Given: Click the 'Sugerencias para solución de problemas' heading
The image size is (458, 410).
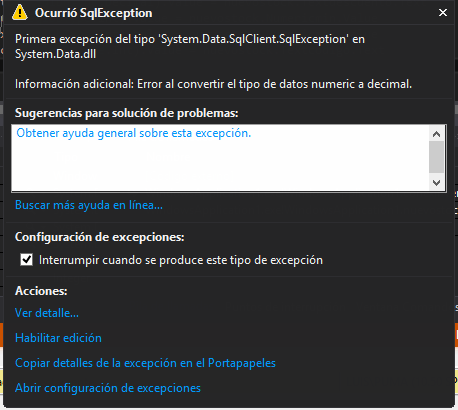Looking at the screenshot, I should 127,113.
